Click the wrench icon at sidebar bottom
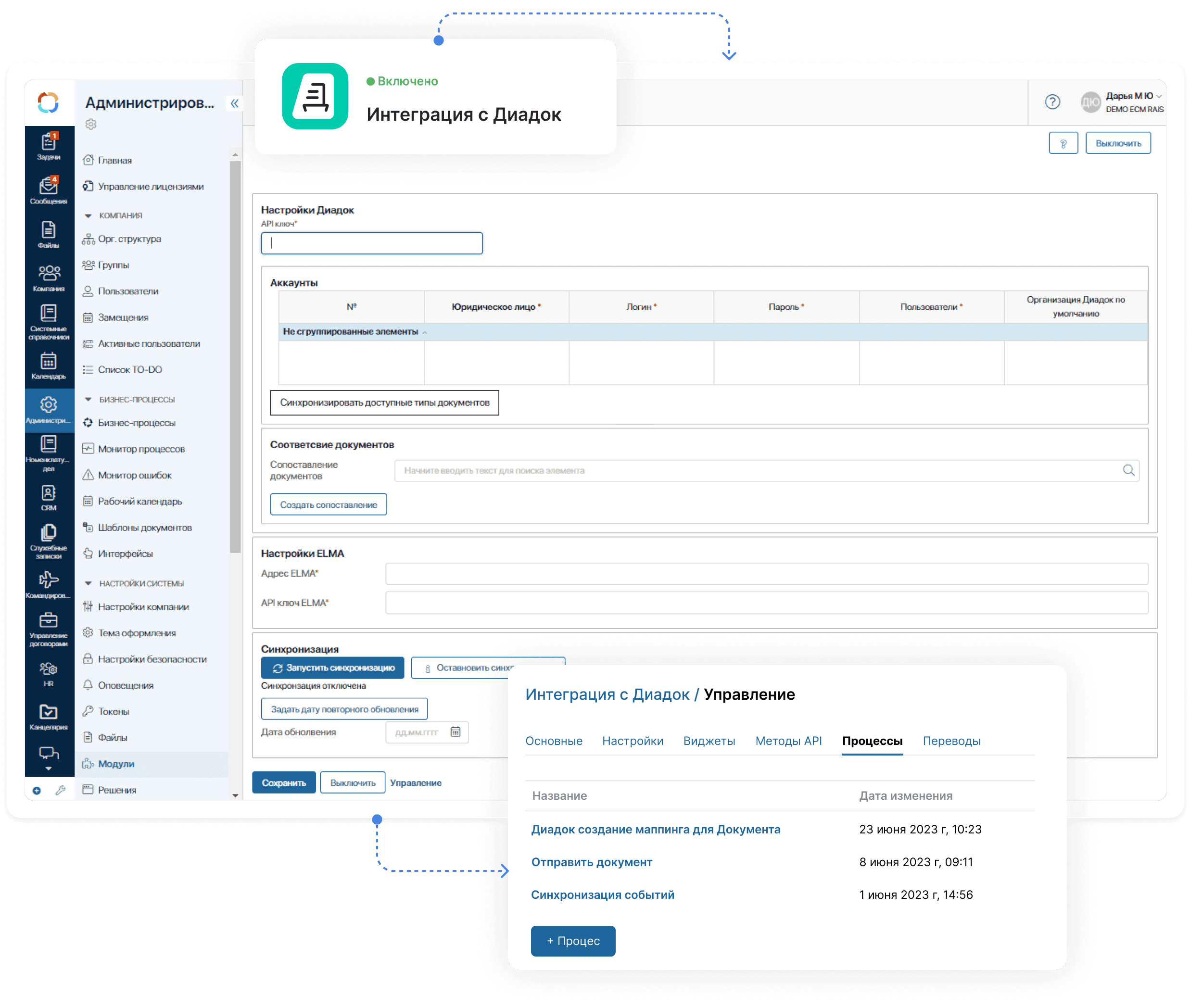The height and width of the screenshot is (1008, 1190). [x=61, y=790]
